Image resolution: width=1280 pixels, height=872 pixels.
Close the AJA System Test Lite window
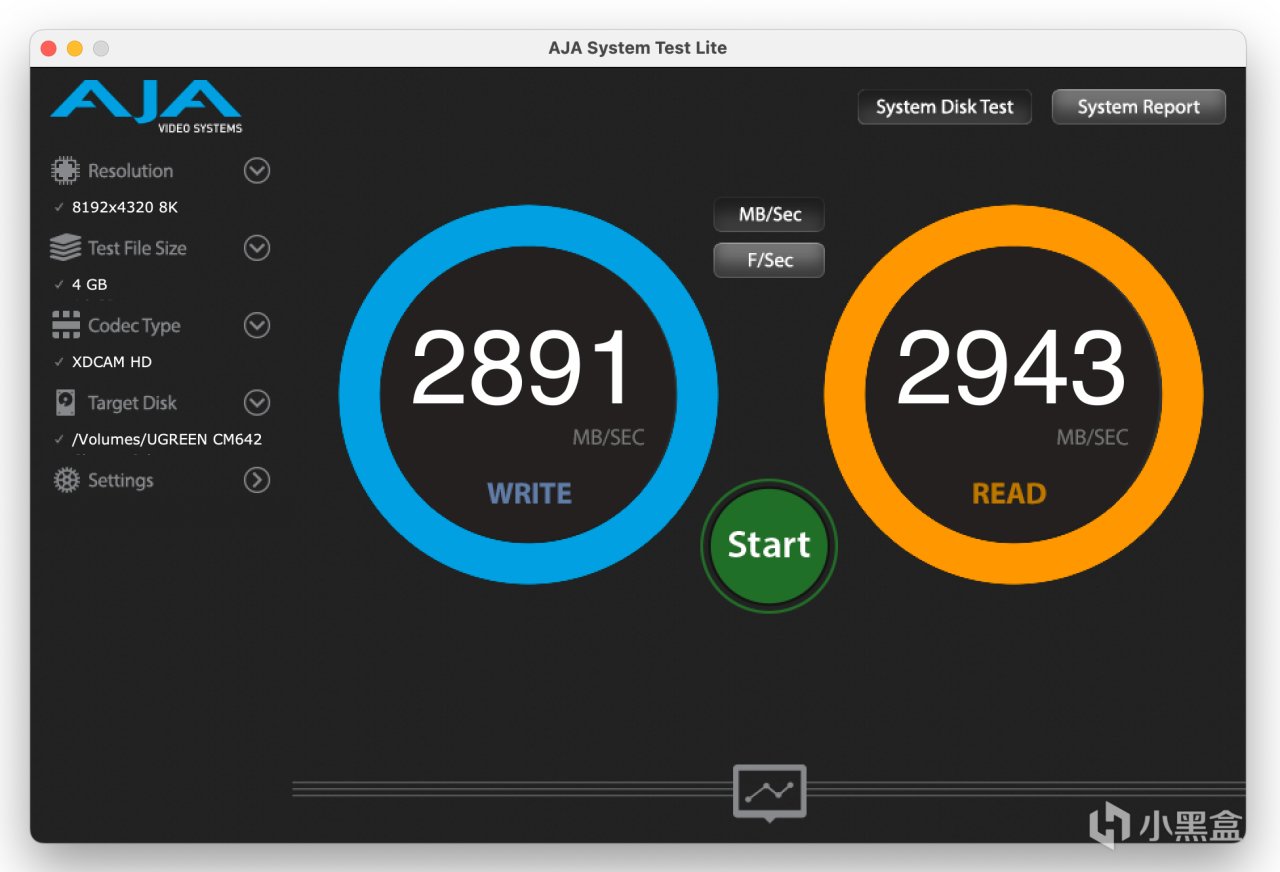point(48,48)
